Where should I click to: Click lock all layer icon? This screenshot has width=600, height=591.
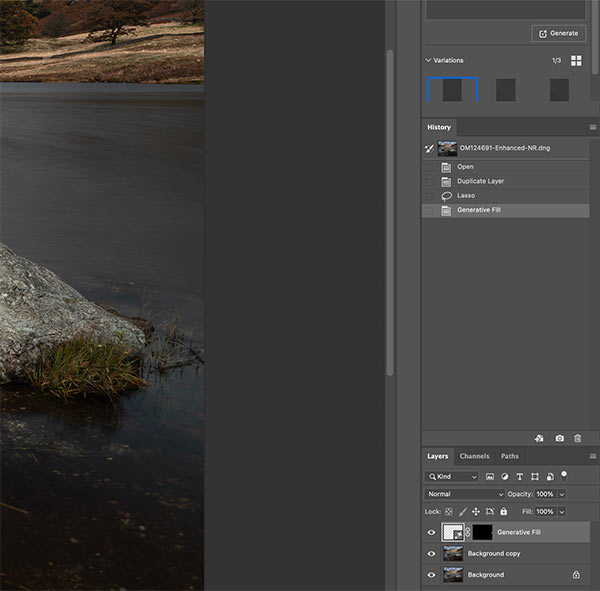point(504,512)
